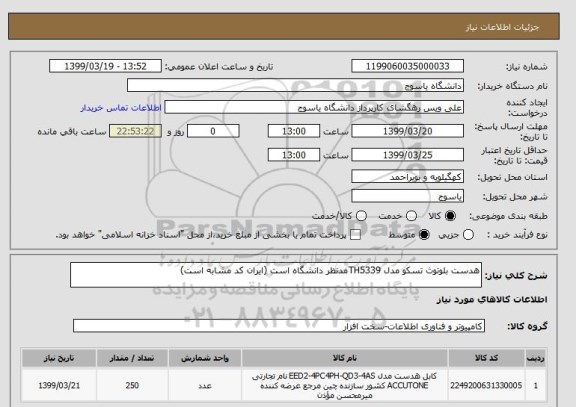Click the response deadline time 13:00 field
This screenshot has width=576, height=407.
coord(294,131)
